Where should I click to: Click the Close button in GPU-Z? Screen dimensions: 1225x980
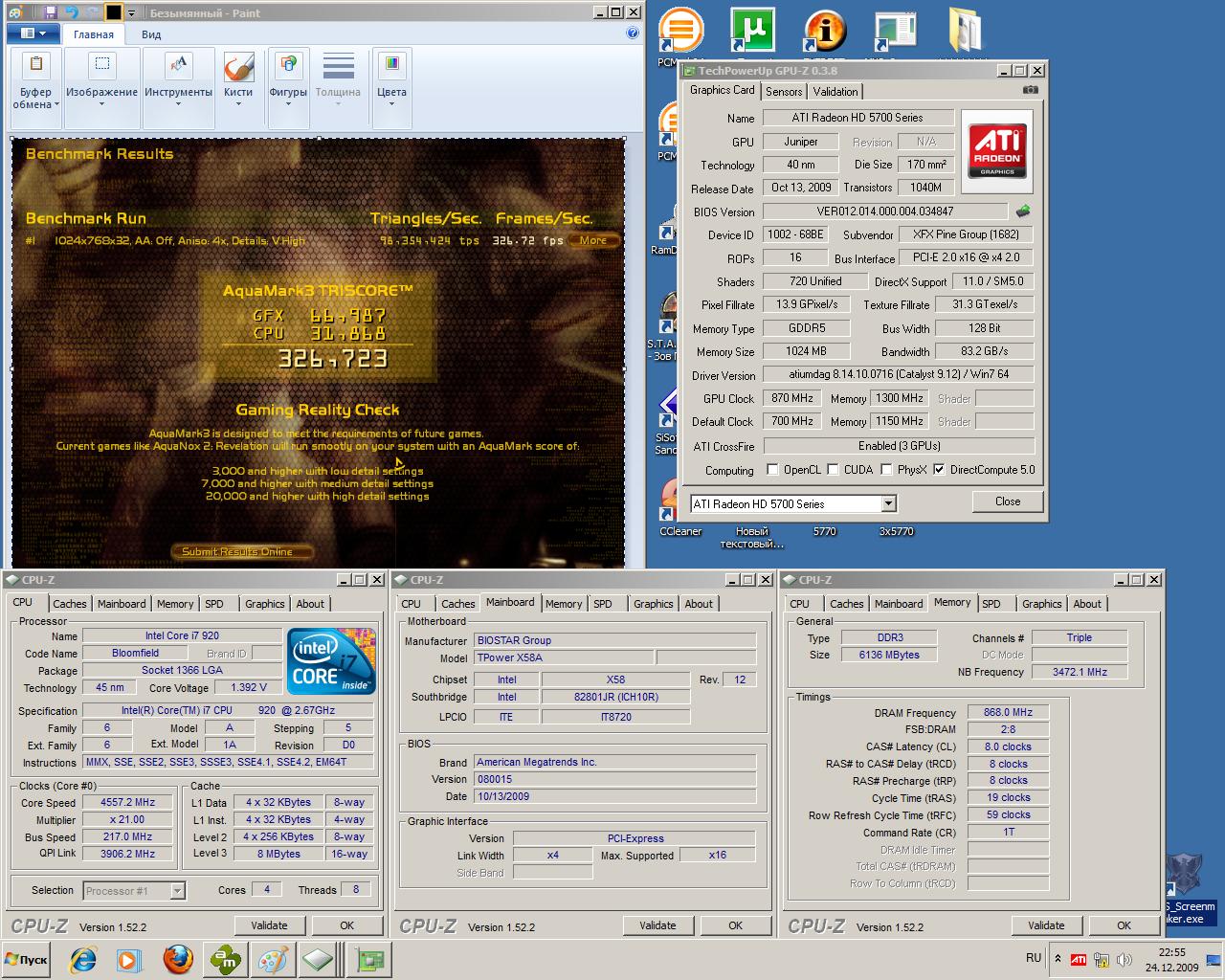[1007, 501]
